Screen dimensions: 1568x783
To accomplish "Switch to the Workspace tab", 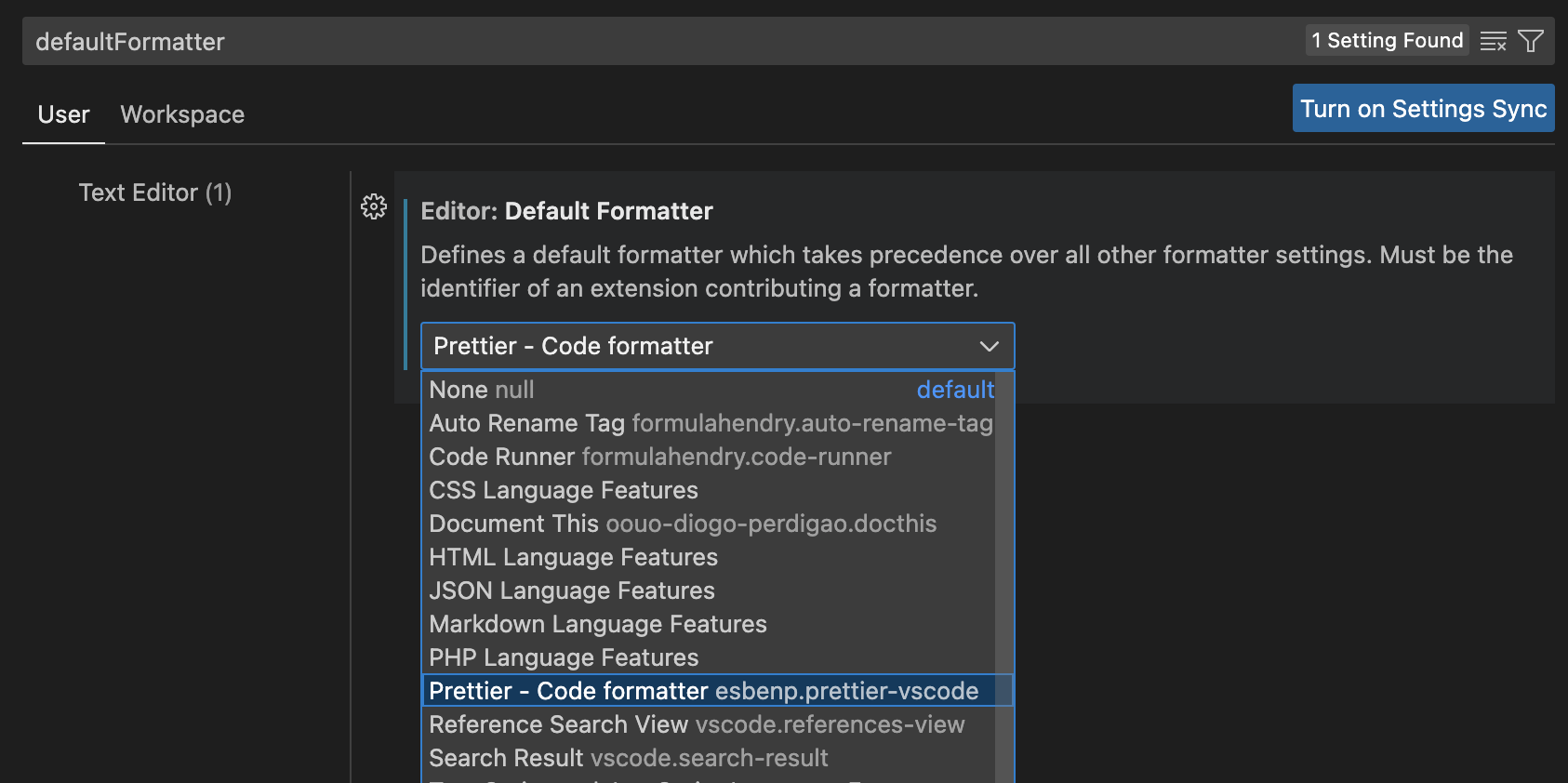I will point(182,114).
